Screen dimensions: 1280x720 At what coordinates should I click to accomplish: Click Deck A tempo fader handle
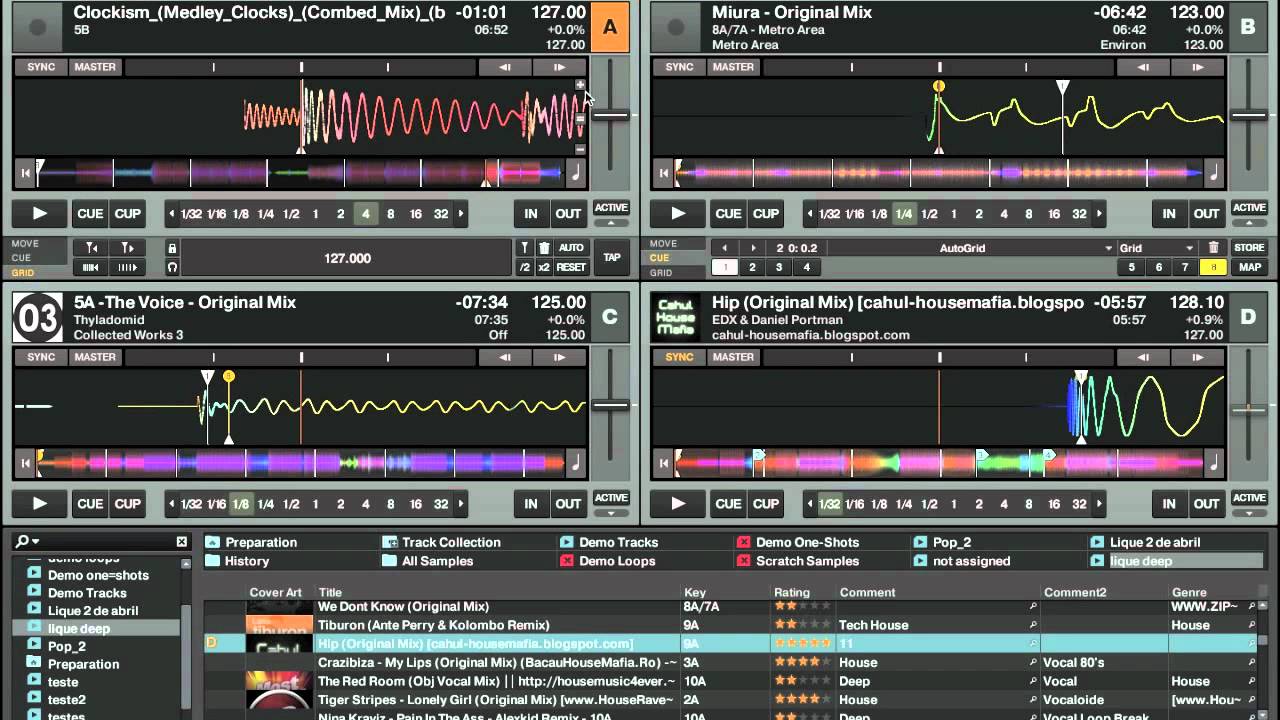point(609,115)
